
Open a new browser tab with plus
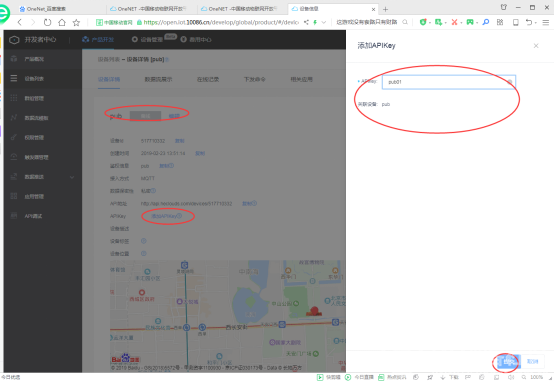[x=385, y=9]
